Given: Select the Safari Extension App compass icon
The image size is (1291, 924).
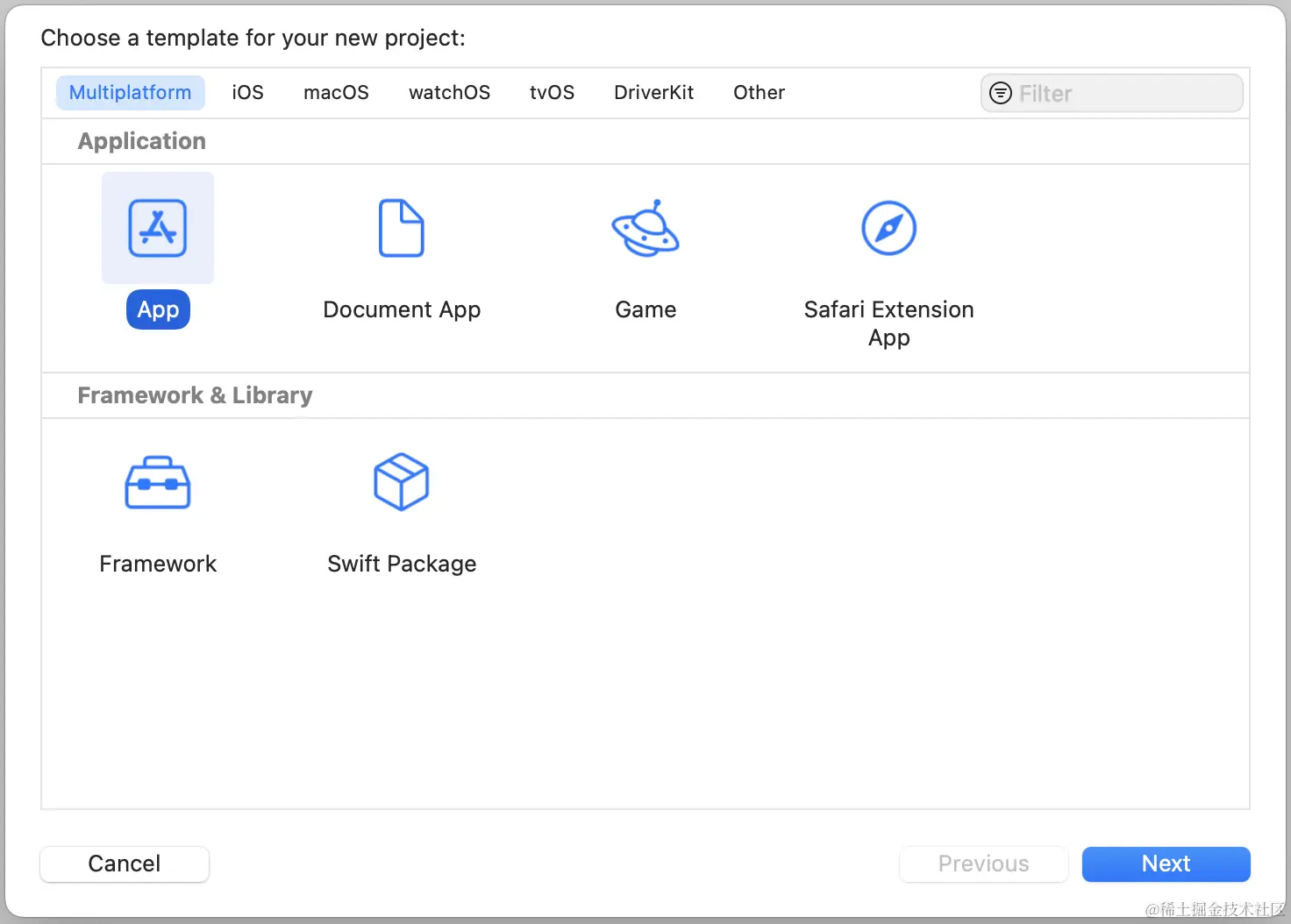Looking at the screenshot, I should coord(888,228).
